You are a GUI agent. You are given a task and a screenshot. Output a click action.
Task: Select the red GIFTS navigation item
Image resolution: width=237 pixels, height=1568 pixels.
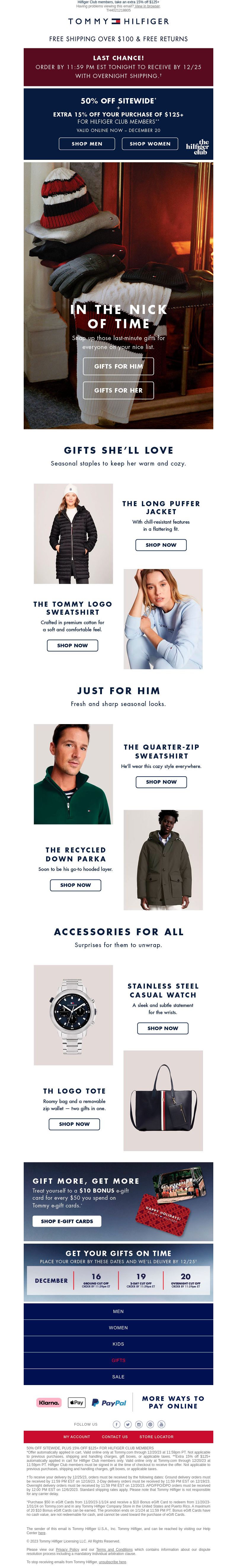pyautogui.click(x=118, y=1360)
